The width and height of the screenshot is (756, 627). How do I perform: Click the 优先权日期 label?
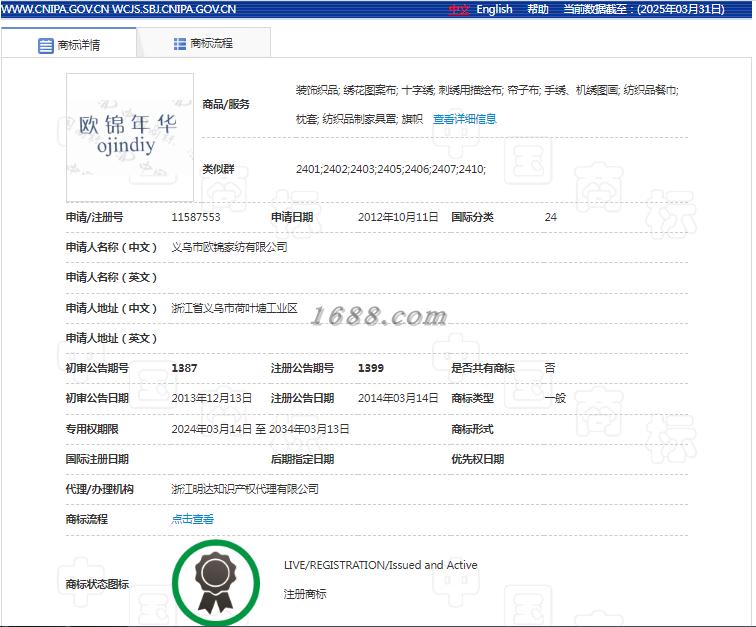(x=477, y=460)
